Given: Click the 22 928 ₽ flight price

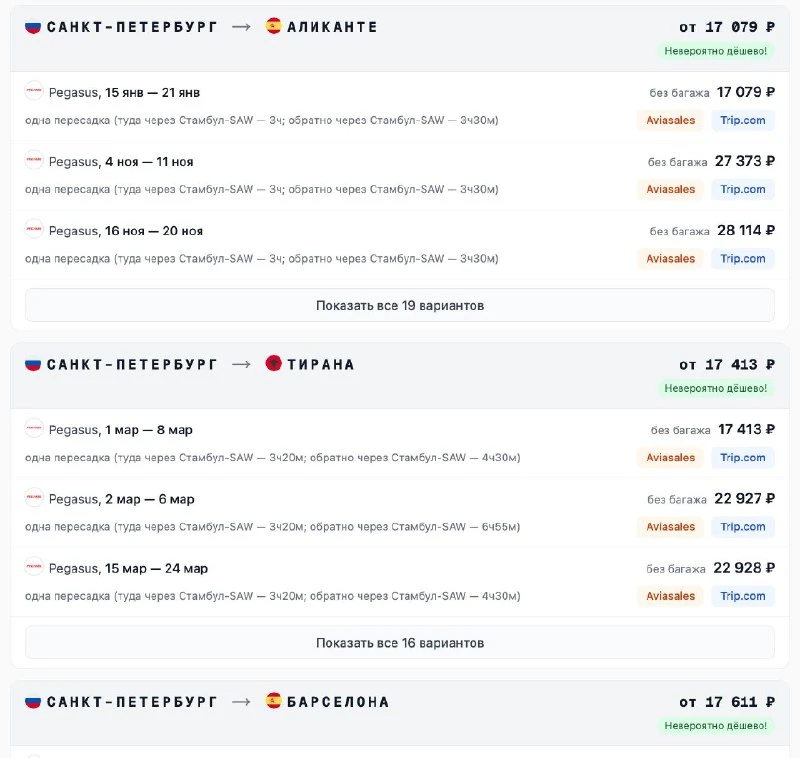Looking at the screenshot, I should point(744,568).
